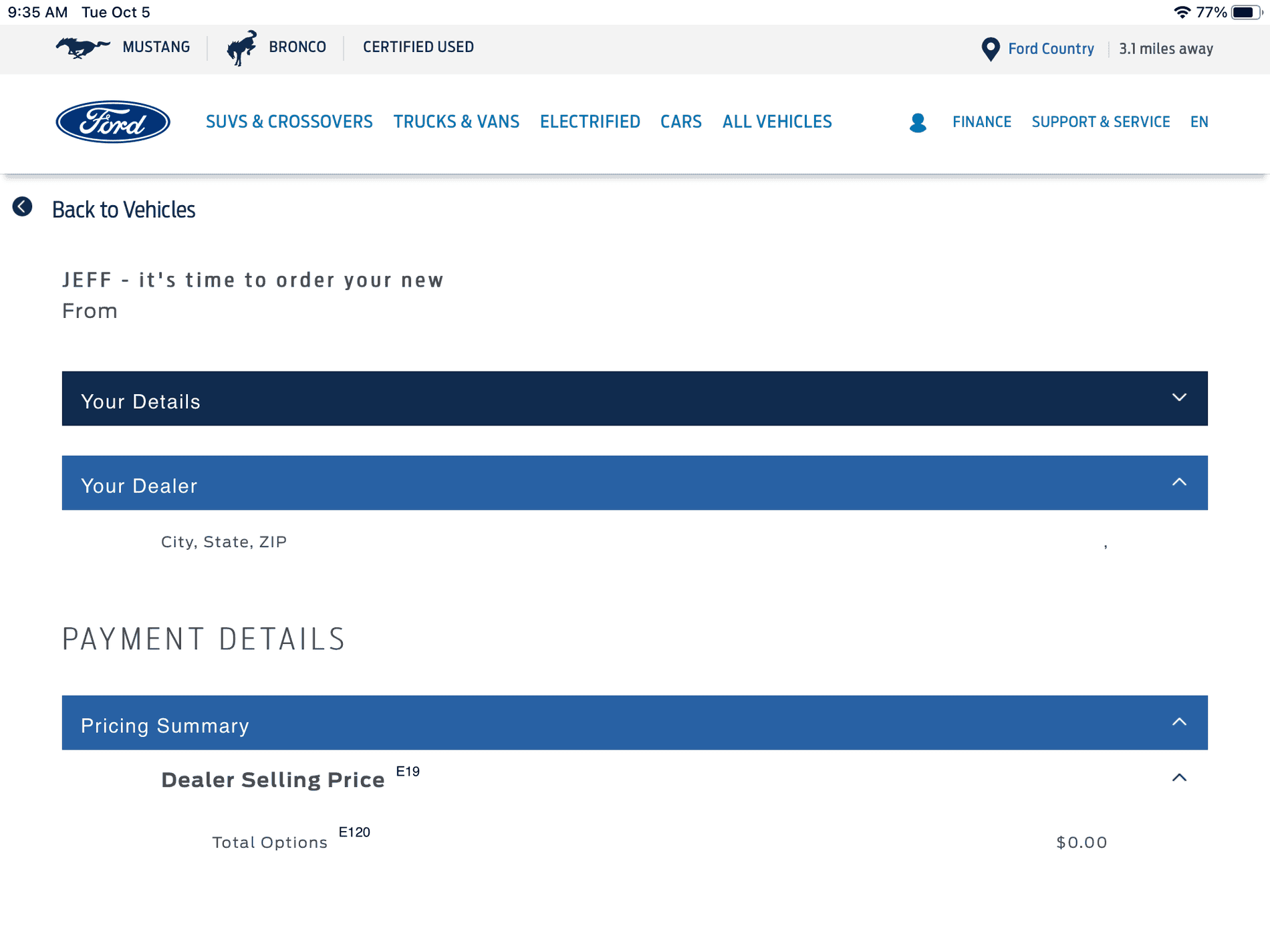Expand the Your Details section chevron
1270x952 pixels.
pos(1179,398)
